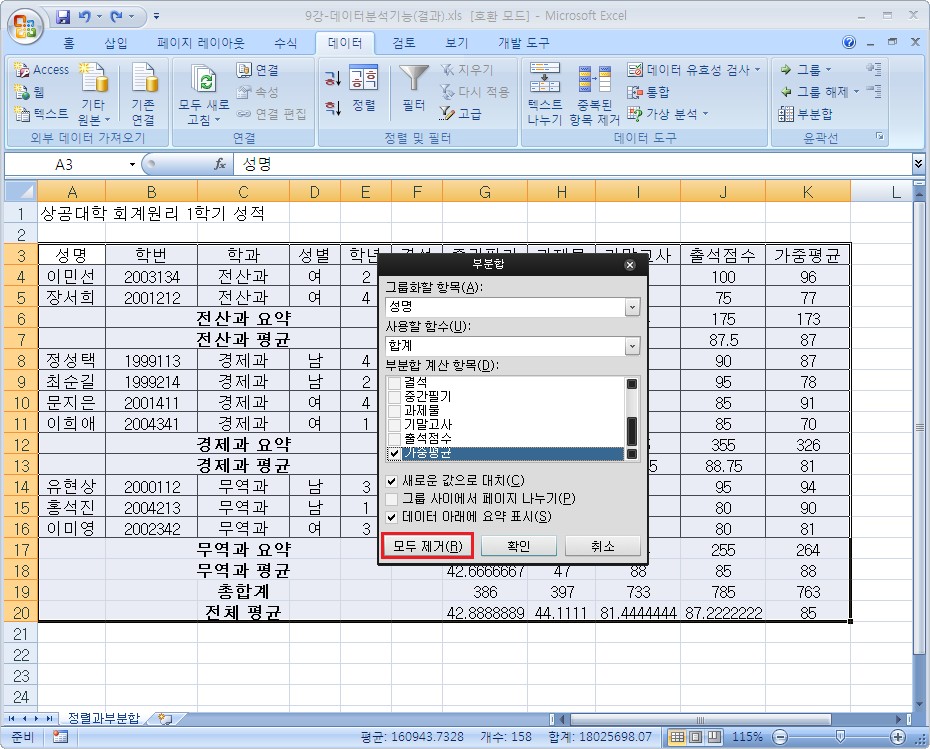
Task: Launch 텍스트 나누기 text to columns
Action: [x=544, y=94]
